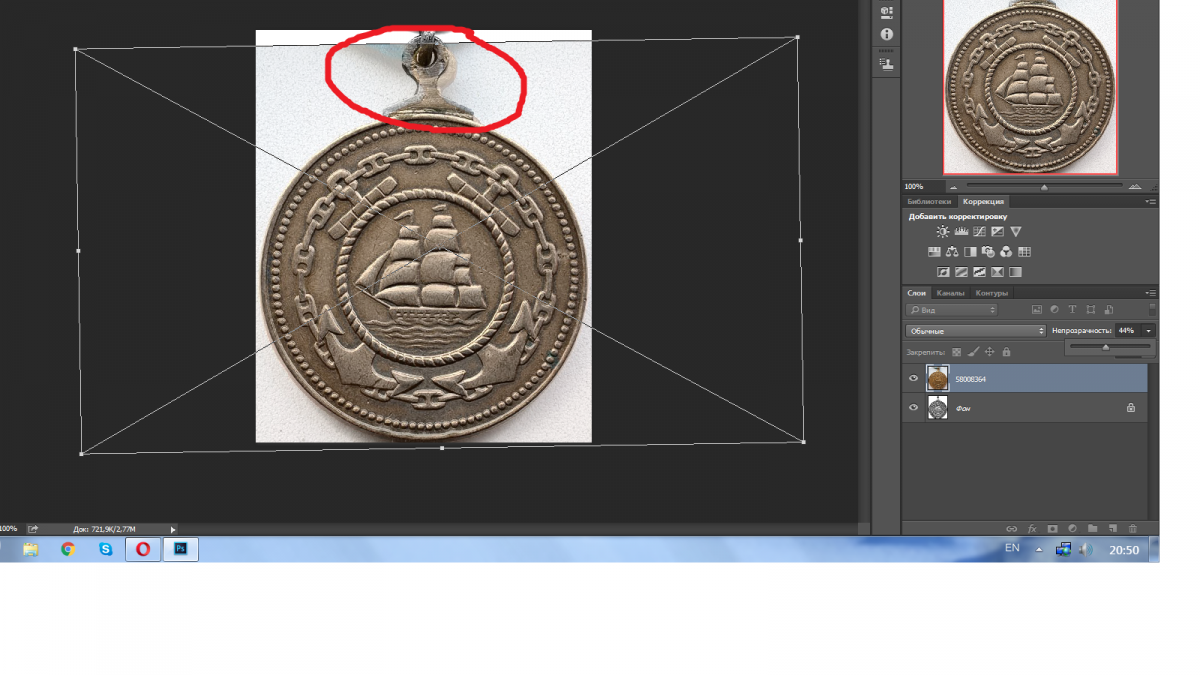The image size is (1200, 675).
Task: Filter layers by type layers
Action: [1073, 310]
